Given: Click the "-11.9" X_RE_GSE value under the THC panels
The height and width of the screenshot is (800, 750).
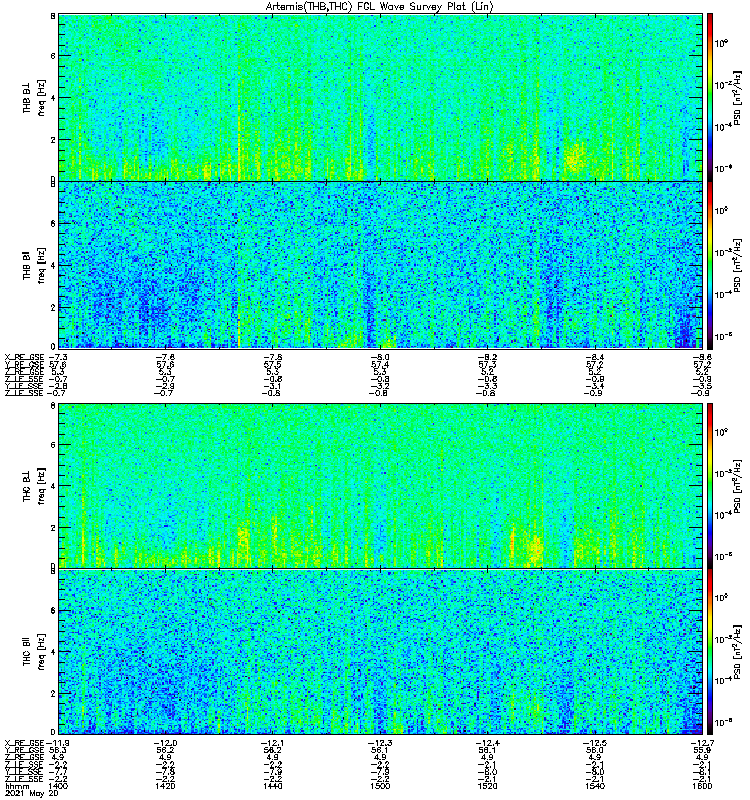Looking at the screenshot, I should coord(57,743).
